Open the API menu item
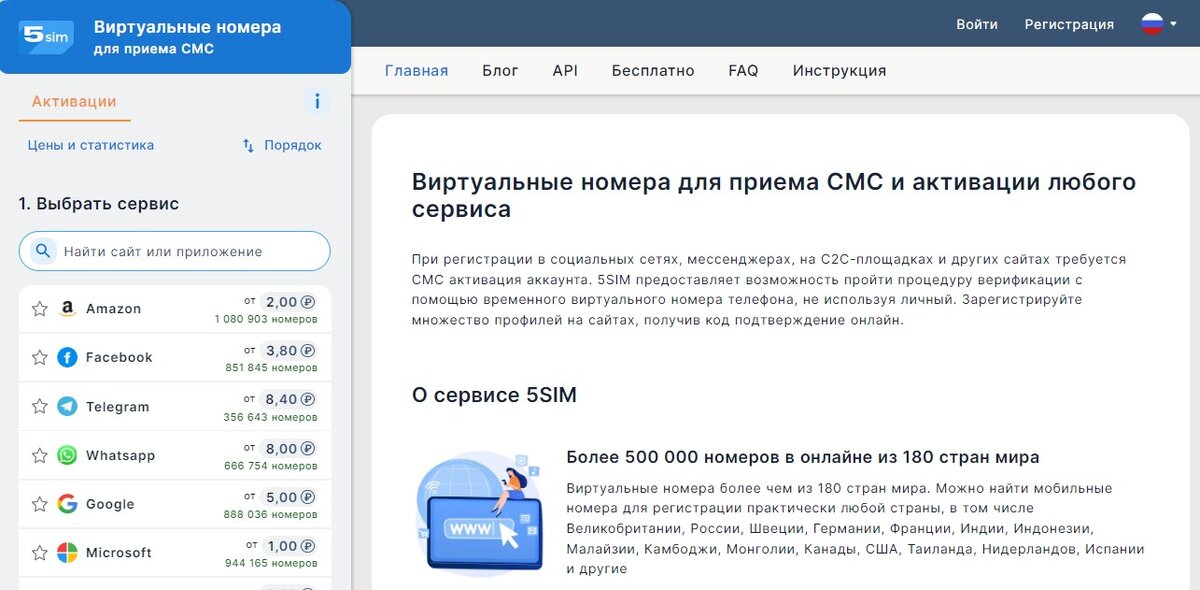 click(x=565, y=71)
